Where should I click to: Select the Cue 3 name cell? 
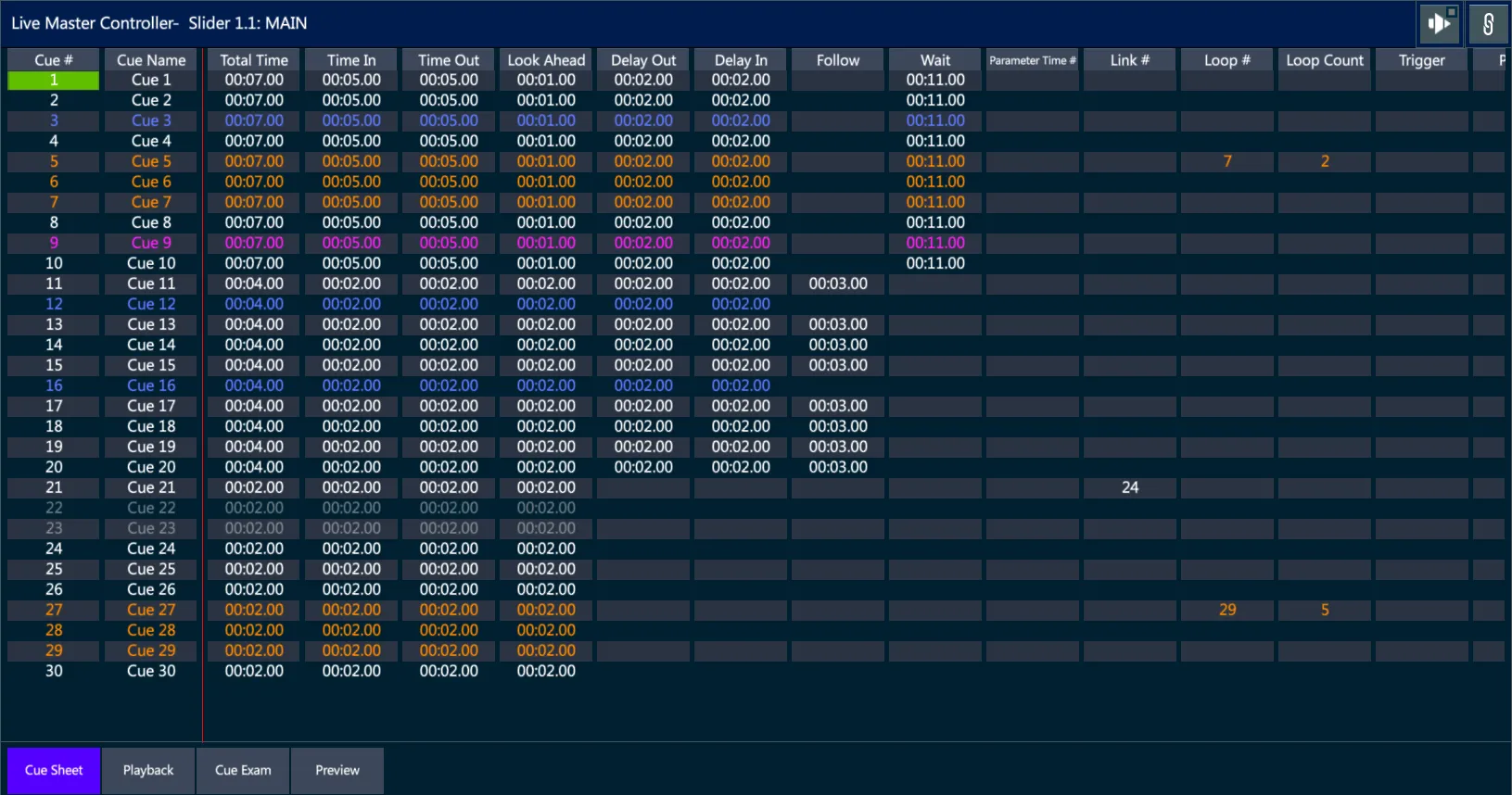coord(151,120)
